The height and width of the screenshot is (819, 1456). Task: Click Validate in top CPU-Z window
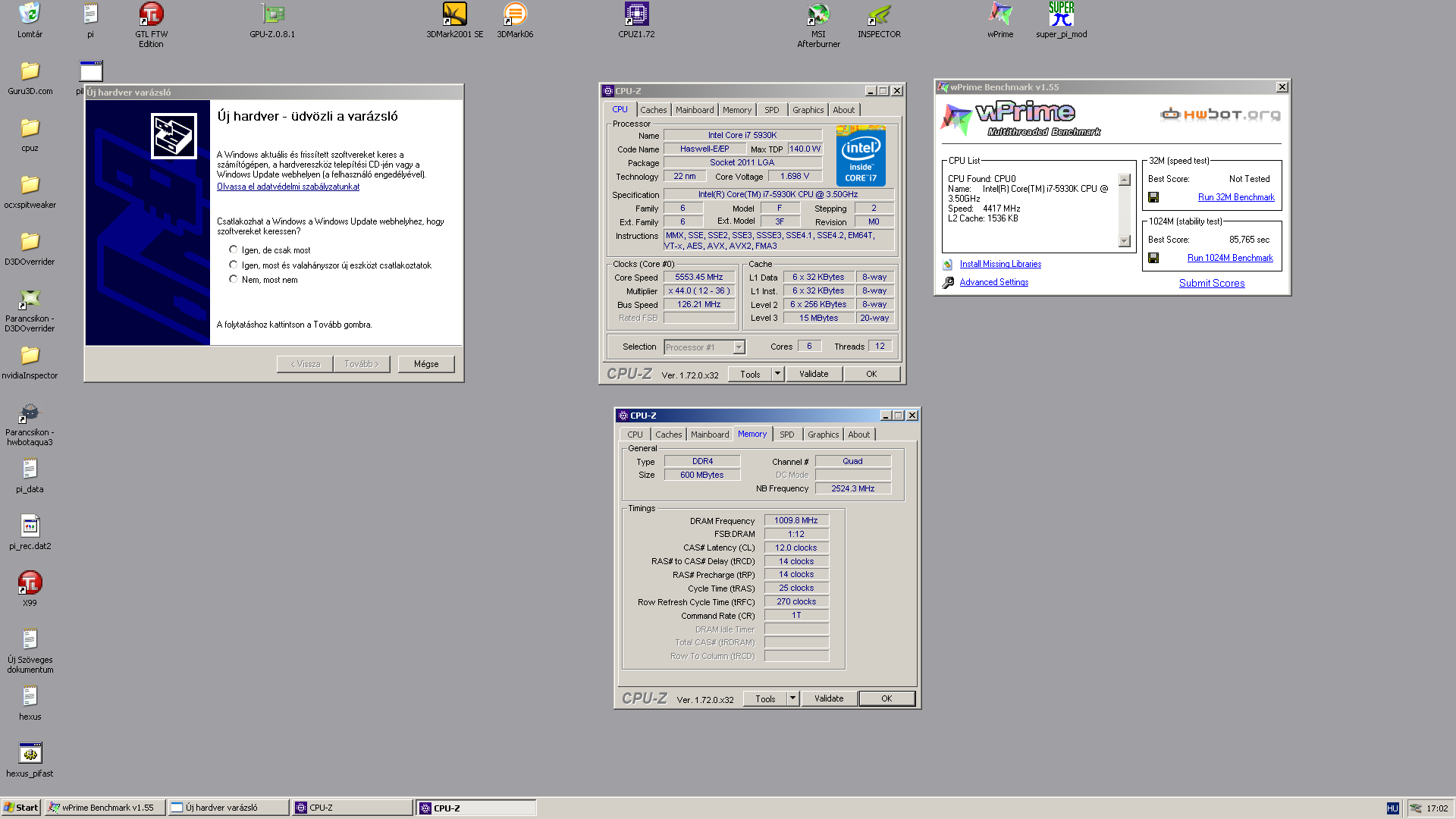click(x=813, y=374)
